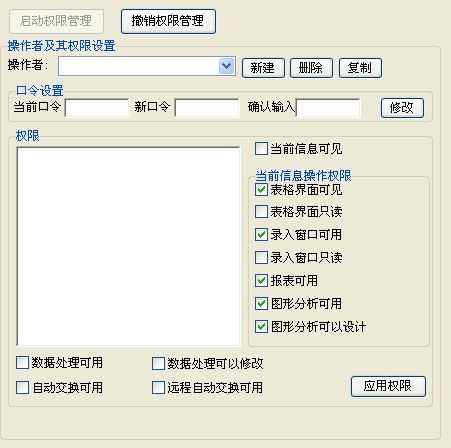Click the 撤销权限管理 button

168,21
